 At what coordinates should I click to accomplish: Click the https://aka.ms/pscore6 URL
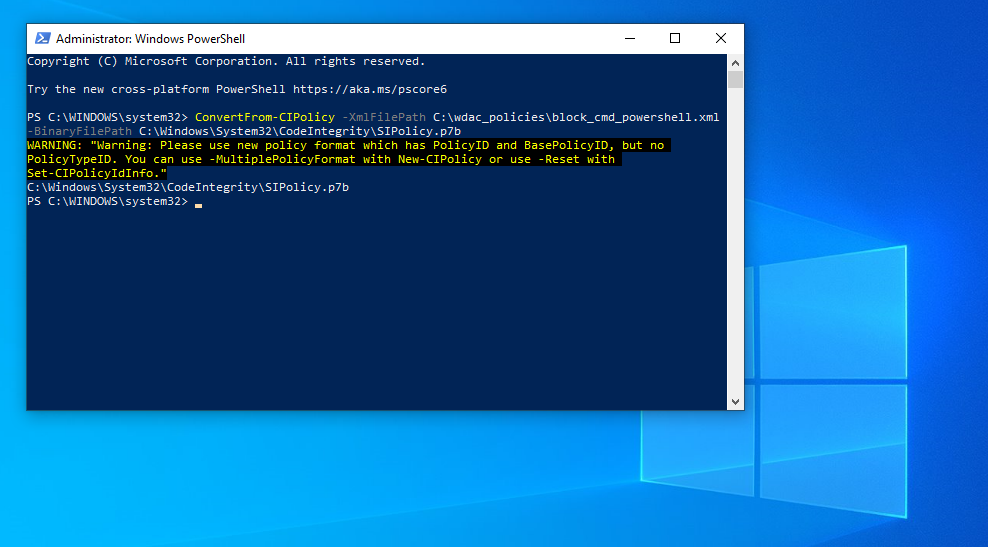point(370,89)
